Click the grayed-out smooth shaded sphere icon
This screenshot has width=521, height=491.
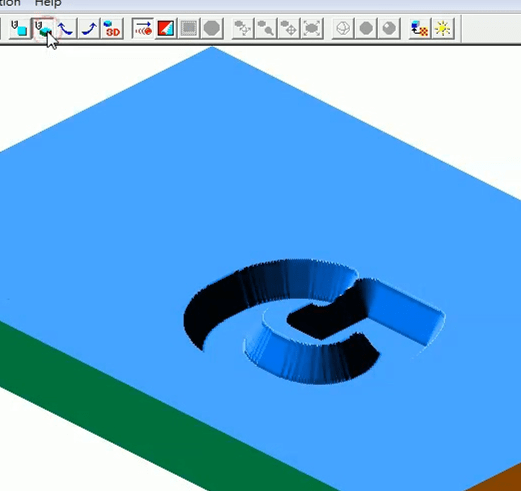pos(389,28)
